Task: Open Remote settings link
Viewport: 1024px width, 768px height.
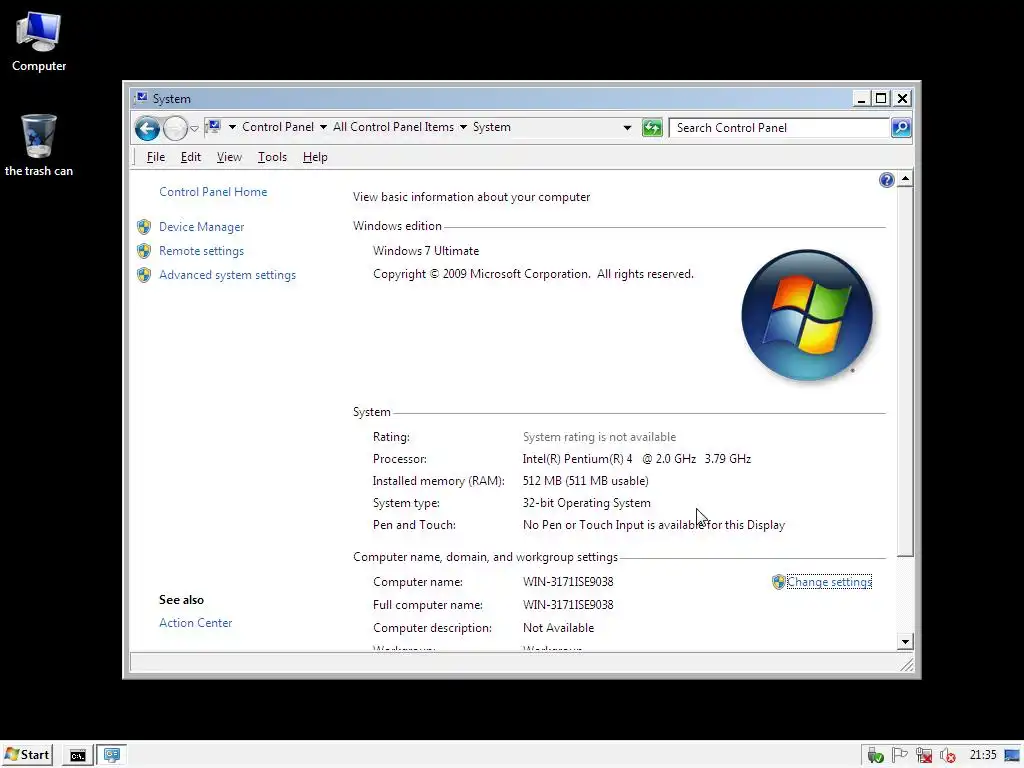Action: pos(201,251)
